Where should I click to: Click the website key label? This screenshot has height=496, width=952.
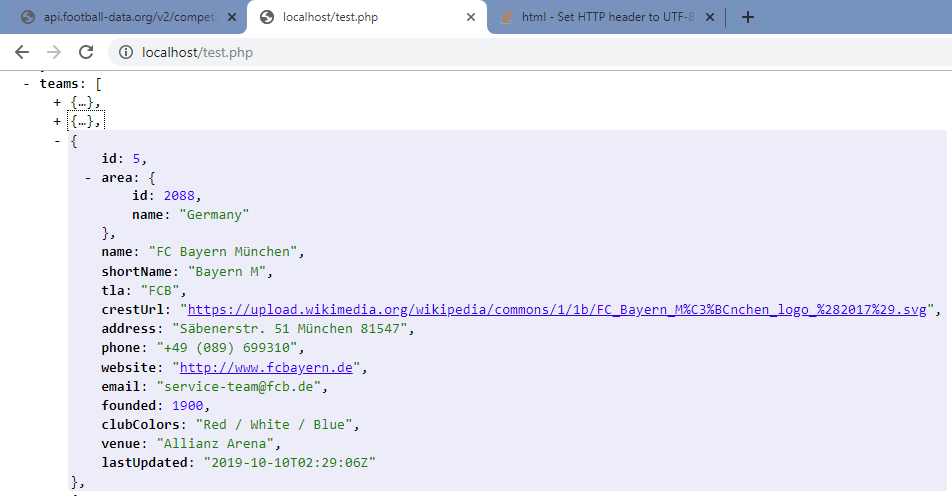129,367
